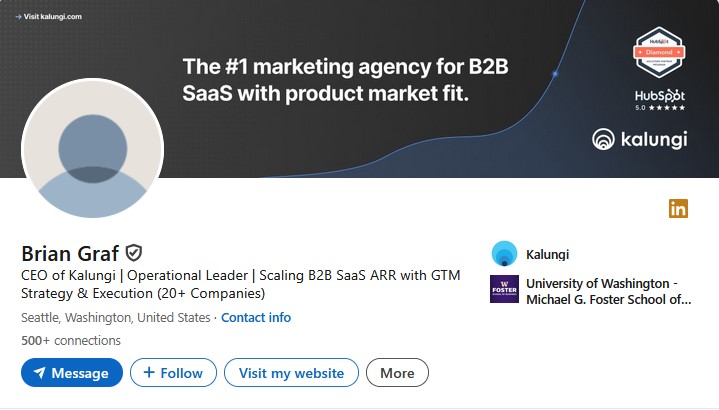Click the plus icon in Follow button
719x410 pixels.
[149, 373]
